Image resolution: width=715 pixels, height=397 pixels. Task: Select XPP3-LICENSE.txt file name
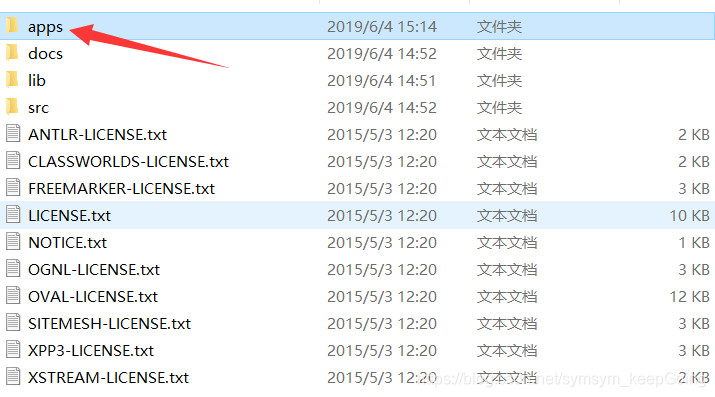91,350
